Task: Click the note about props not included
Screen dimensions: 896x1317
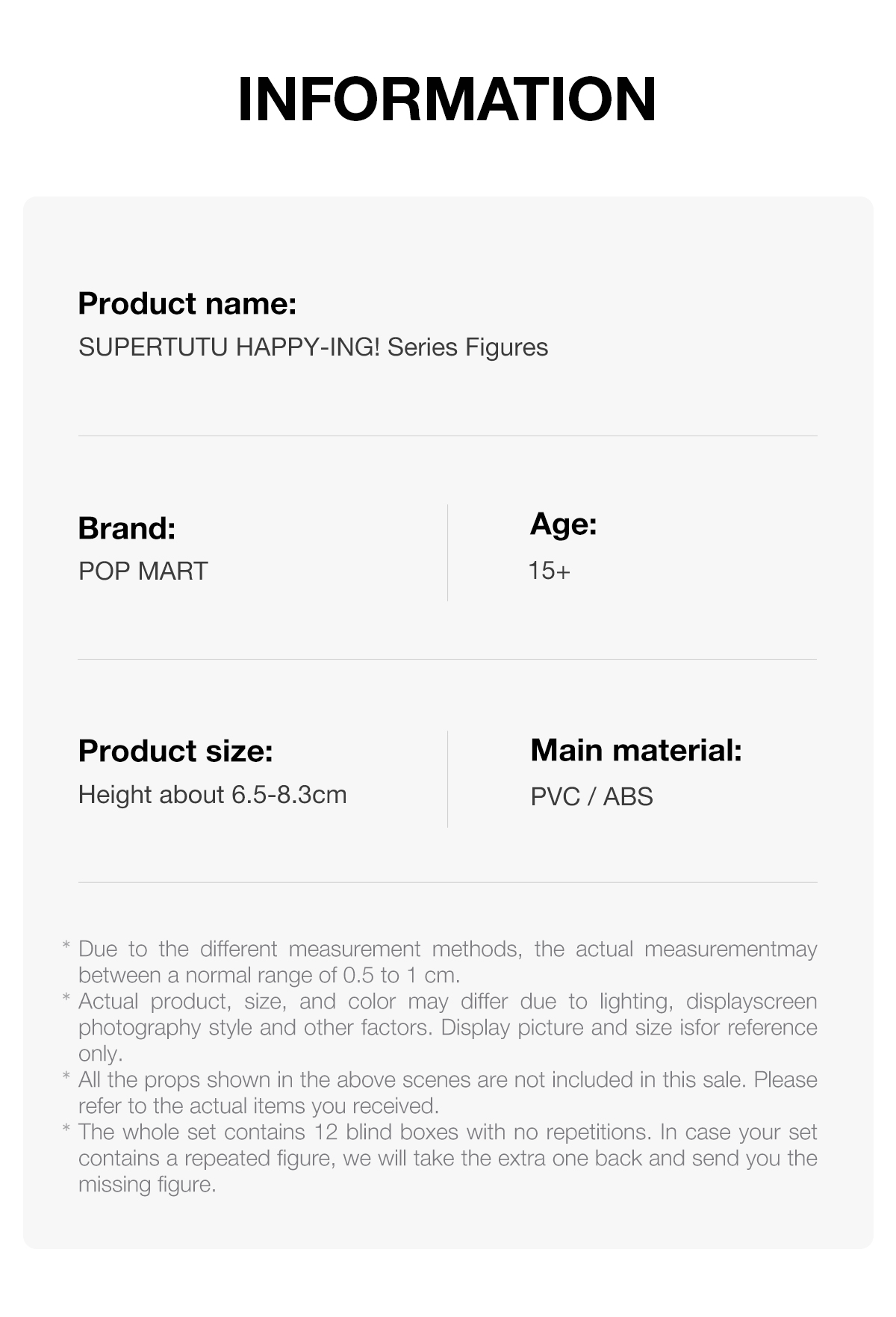Action: tap(447, 1092)
